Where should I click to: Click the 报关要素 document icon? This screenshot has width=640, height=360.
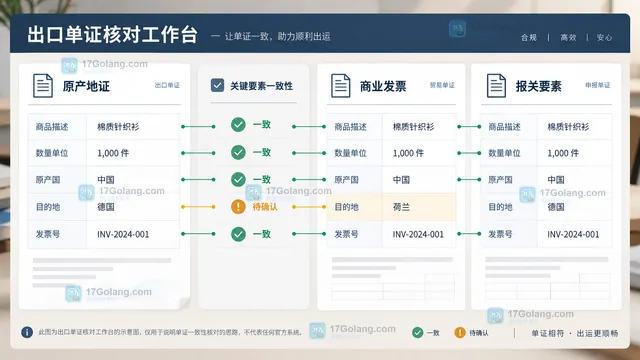coord(496,86)
